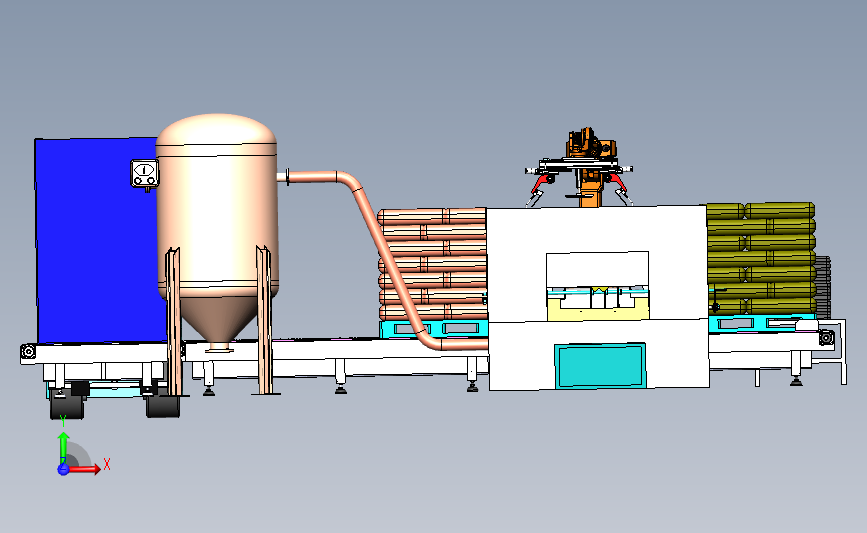Select the yellow die inside the enclosure window
Viewport: 867px width, 533px height.
point(597,311)
